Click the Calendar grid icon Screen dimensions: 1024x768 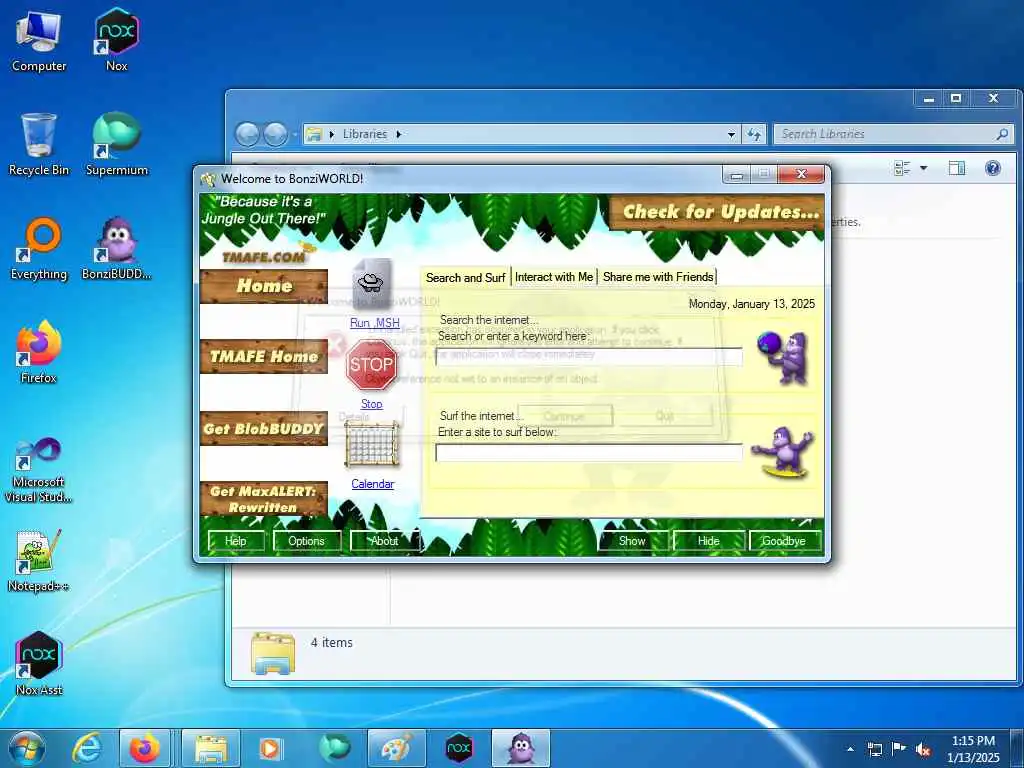point(372,445)
